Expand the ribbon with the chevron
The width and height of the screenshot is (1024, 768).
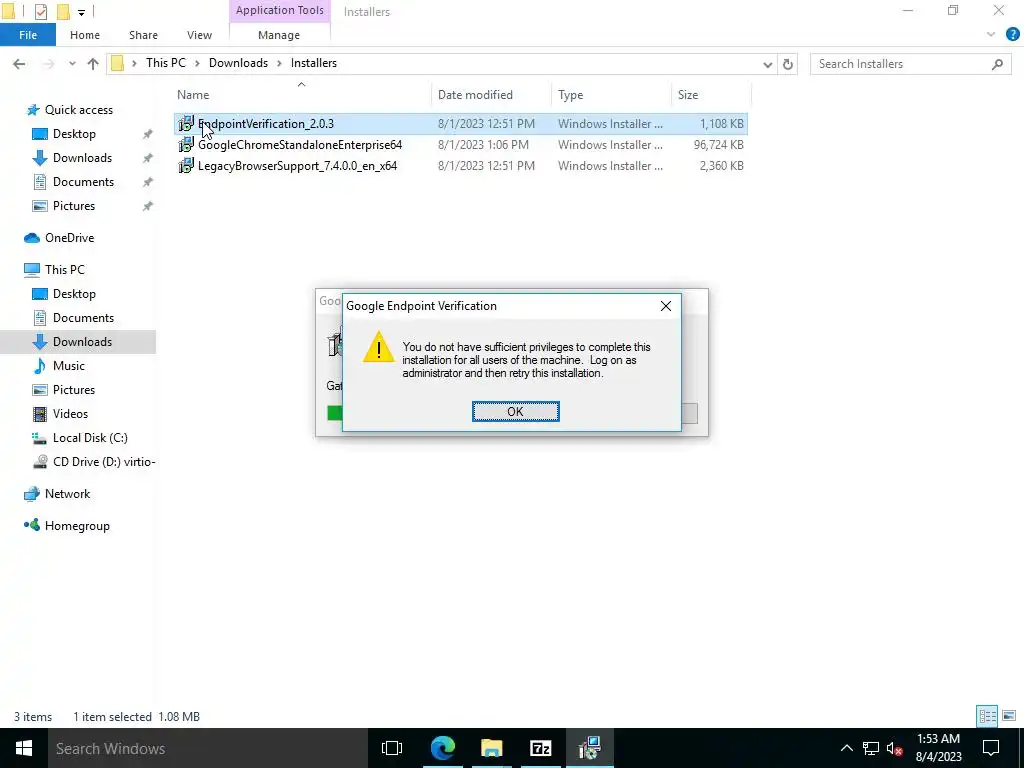pyautogui.click(x=991, y=35)
